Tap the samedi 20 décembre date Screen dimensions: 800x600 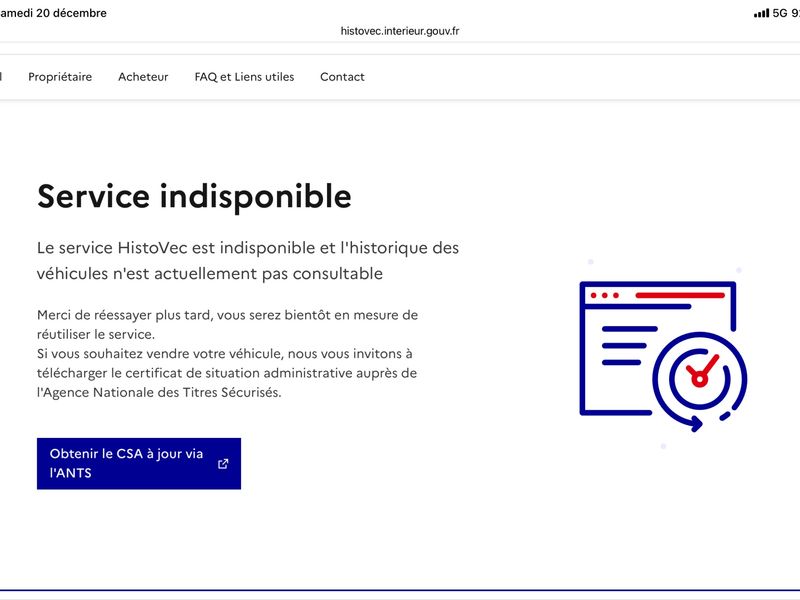pyautogui.click(x=55, y=13)
